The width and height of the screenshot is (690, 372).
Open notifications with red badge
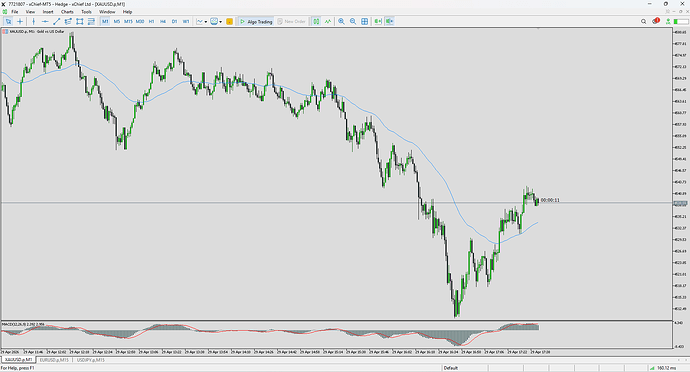[x=656, y=21]
